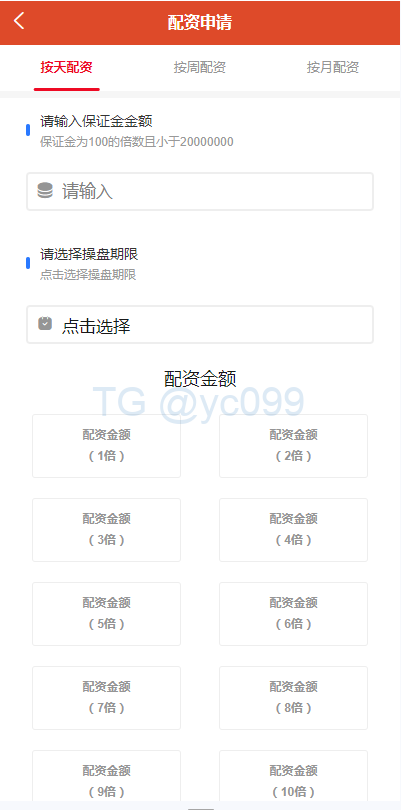Switch to 按周配资 tab
Image resolution: width=401 pixels, height=810 pixels.
[x=199, y=67]
